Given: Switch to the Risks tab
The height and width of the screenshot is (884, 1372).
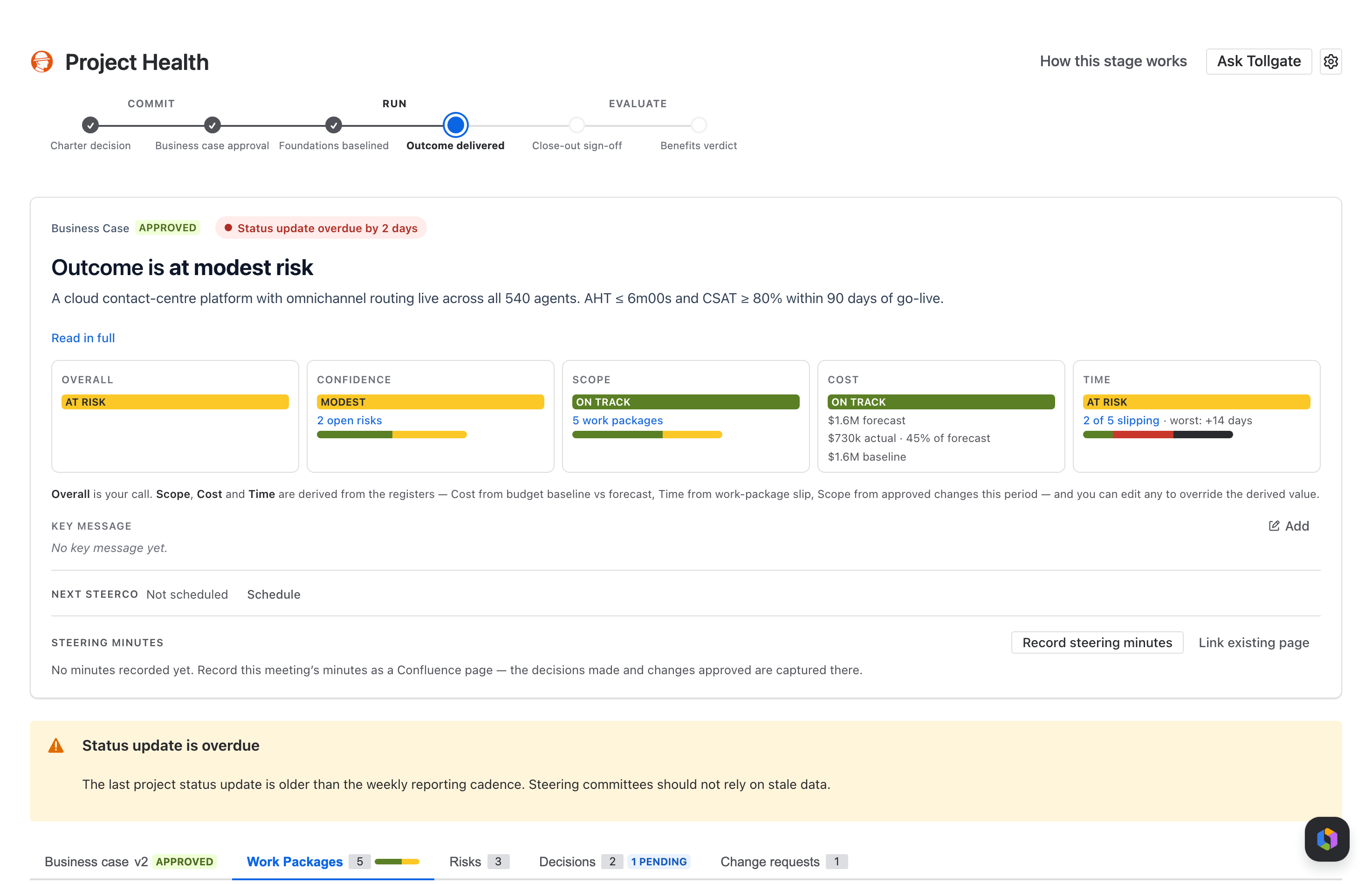Looking at the screenshot, I should tap(480, 862).
